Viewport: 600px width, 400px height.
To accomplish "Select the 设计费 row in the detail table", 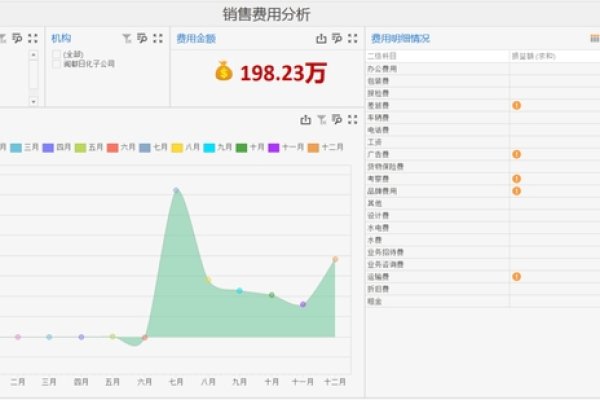I will coord(483,216).
